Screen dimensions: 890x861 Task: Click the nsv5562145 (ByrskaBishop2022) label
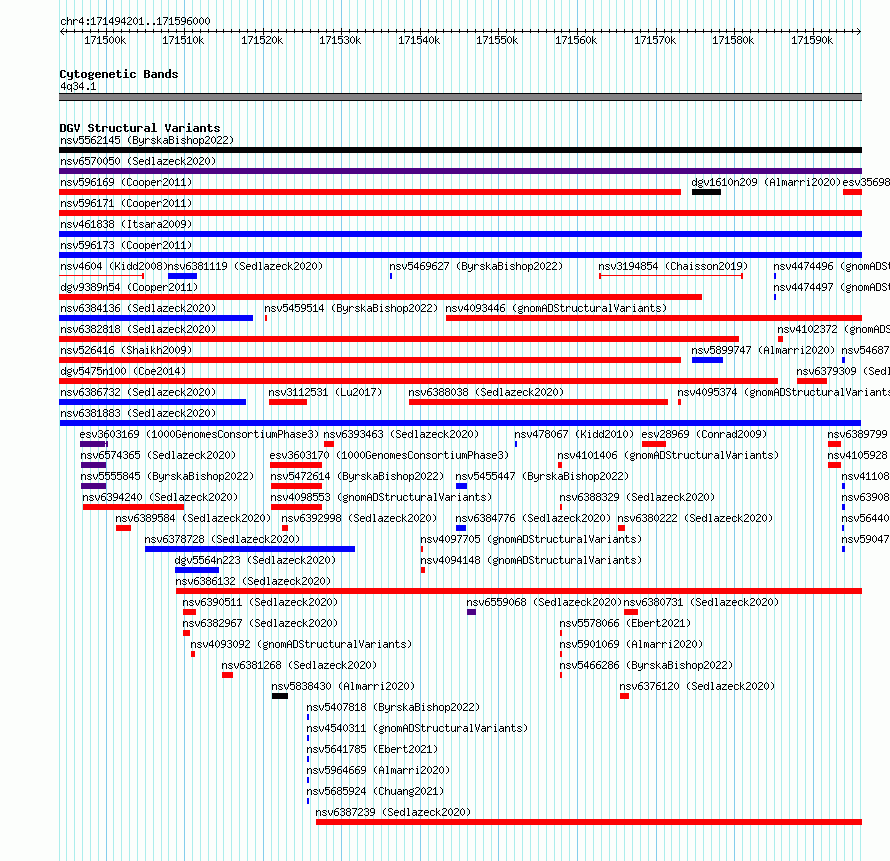147,140
